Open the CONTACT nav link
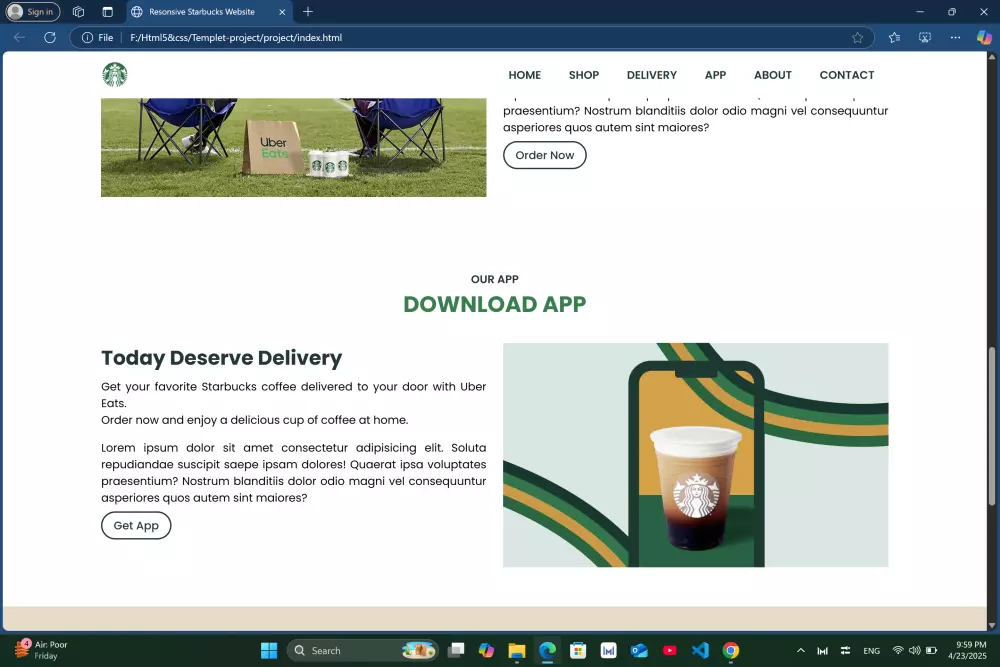Image resolution: width=1000 pixels, height=667 pixels. tap(846, 75)
